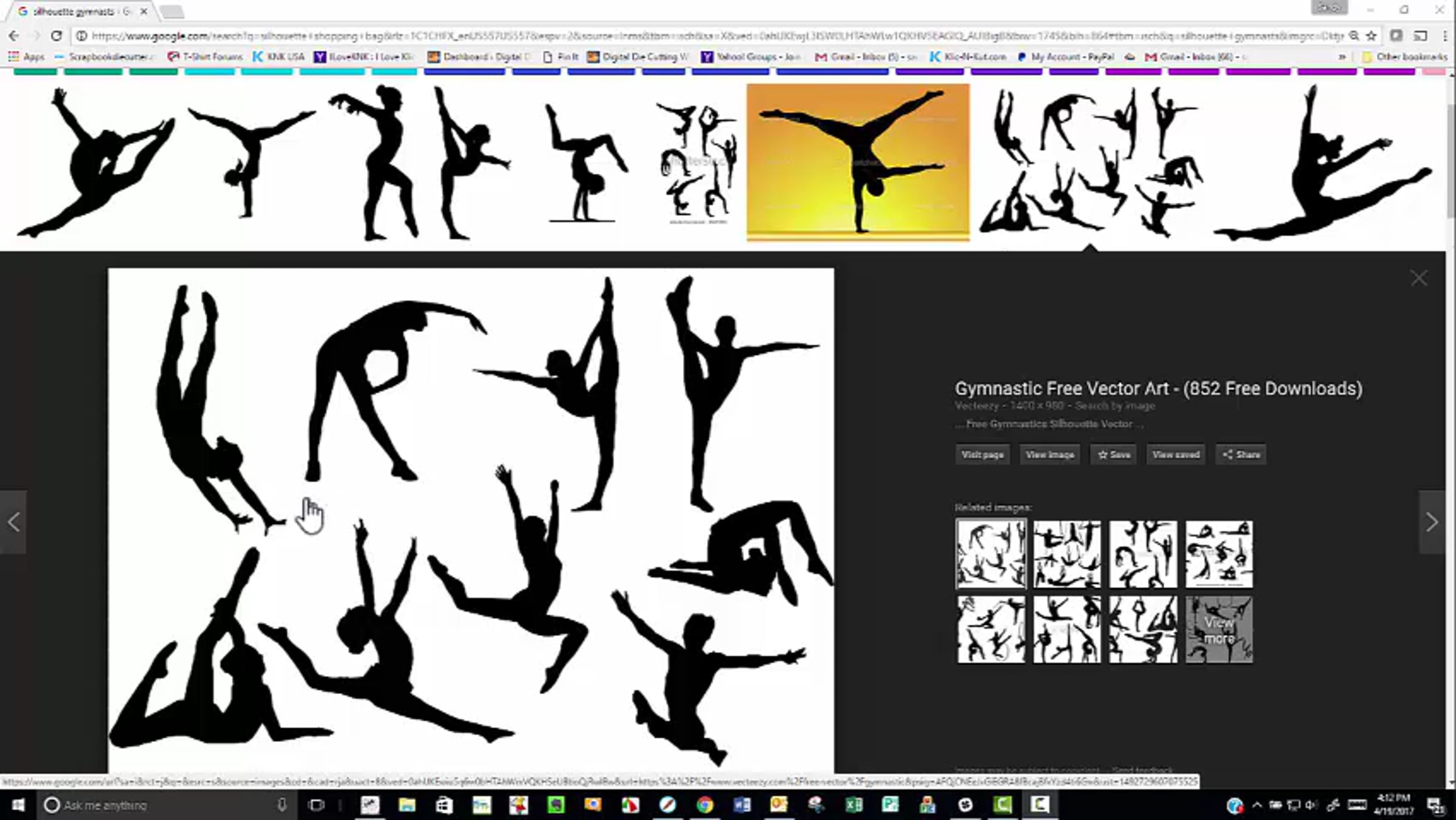Show hidden system tray icons
This screenshot has height=820, width=1456.
pyautogui.click(x=1257, y=805)
